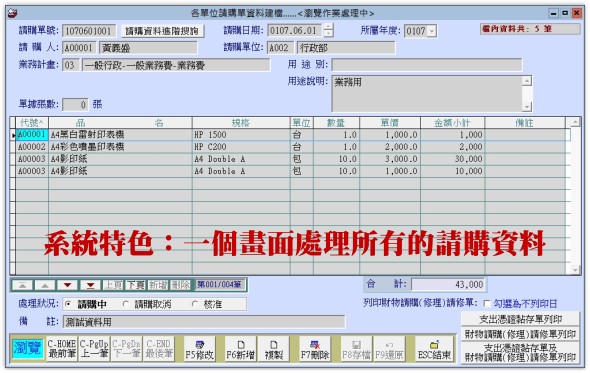Click 財物請購(修理)請修單列印 button
Viewport: 590px width, 373px height.
(520, 334)
